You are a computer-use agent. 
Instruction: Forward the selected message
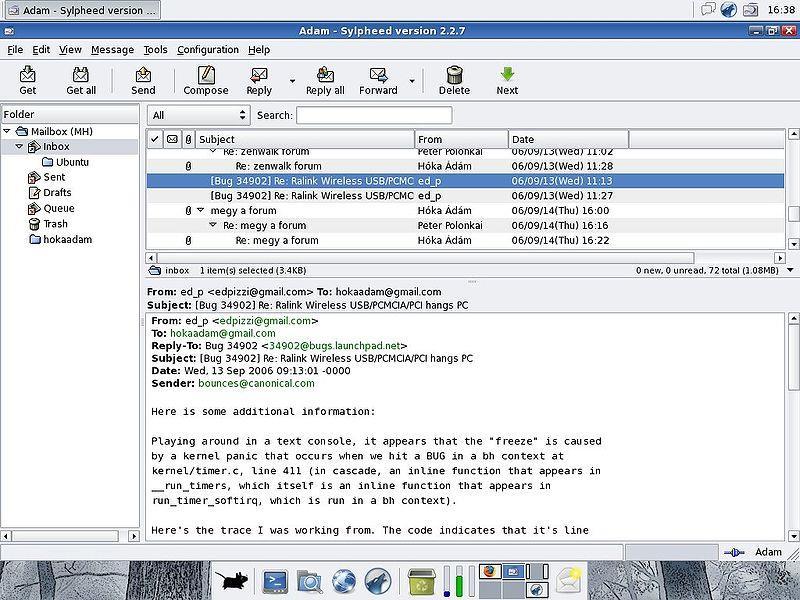(x=378, y=80)
